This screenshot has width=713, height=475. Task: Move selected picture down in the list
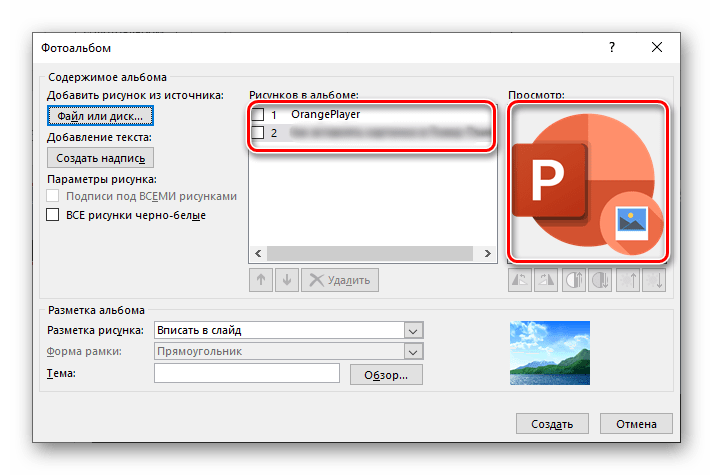287,280
